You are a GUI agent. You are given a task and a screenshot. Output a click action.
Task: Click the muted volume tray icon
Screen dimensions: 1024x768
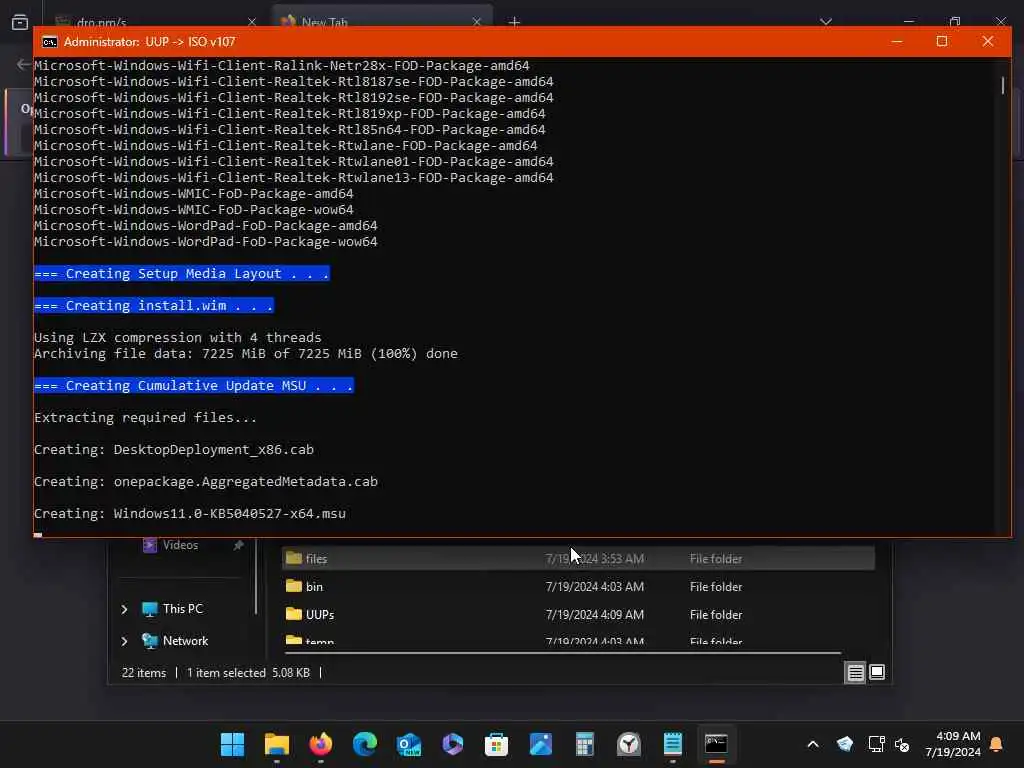pyautogui.click(x=902, y=744)
